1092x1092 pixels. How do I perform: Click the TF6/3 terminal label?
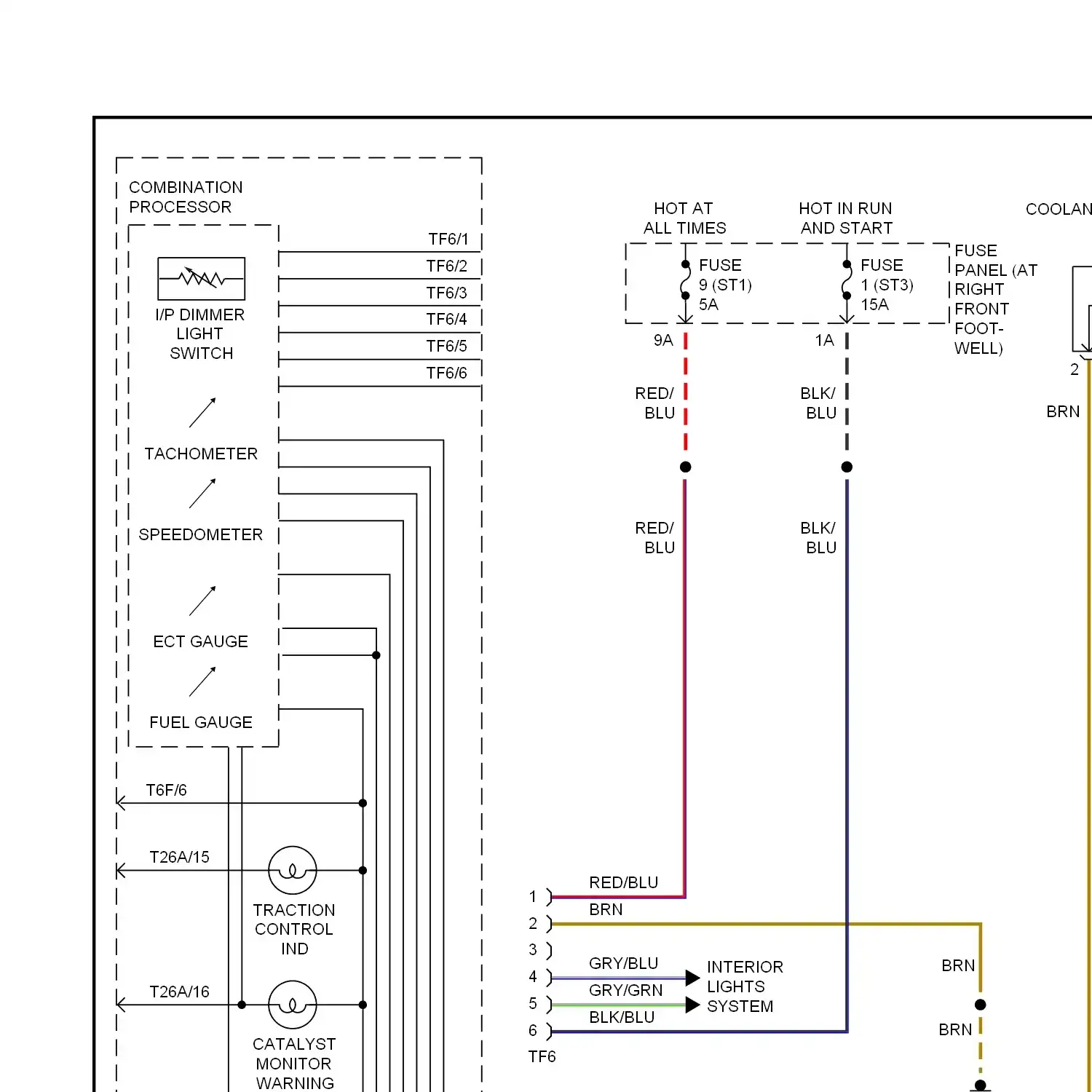(447, 293)
